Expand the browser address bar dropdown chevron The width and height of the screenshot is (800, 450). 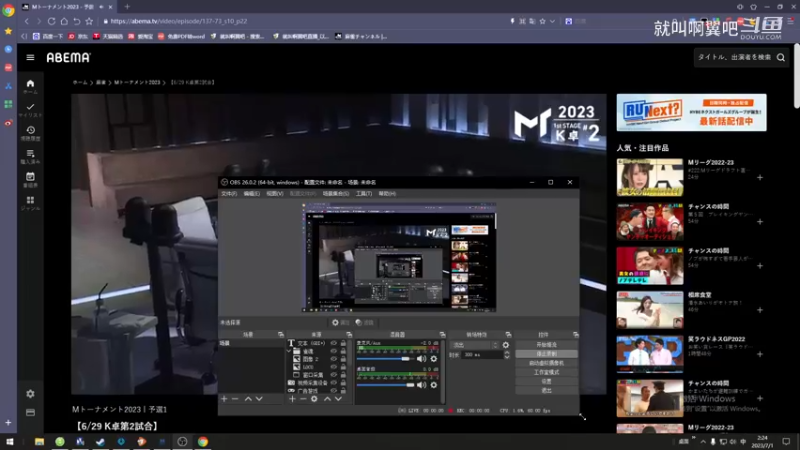tap(552, 21)
